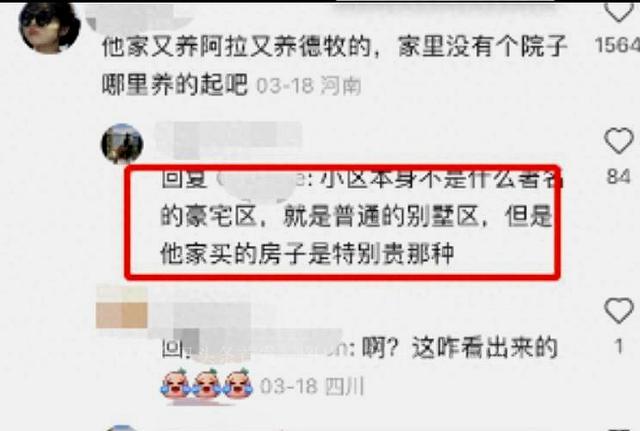Screen dimensions: 640x431
Task: Click the like count showing 1
Action: (x=619, y=347)
